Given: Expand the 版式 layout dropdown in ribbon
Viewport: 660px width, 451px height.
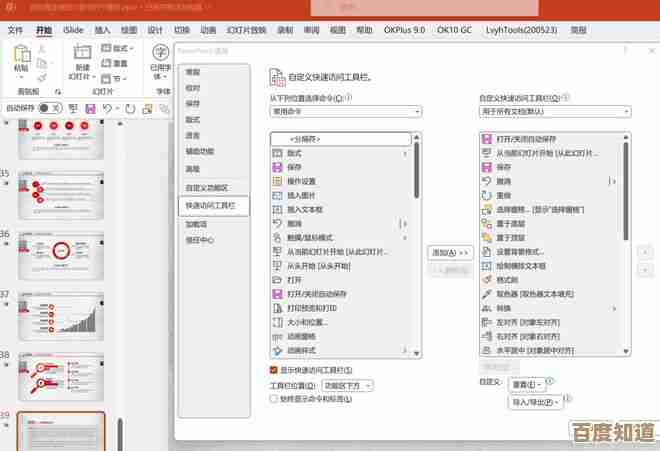Looking at the screenshot, I should pos(117,48).
